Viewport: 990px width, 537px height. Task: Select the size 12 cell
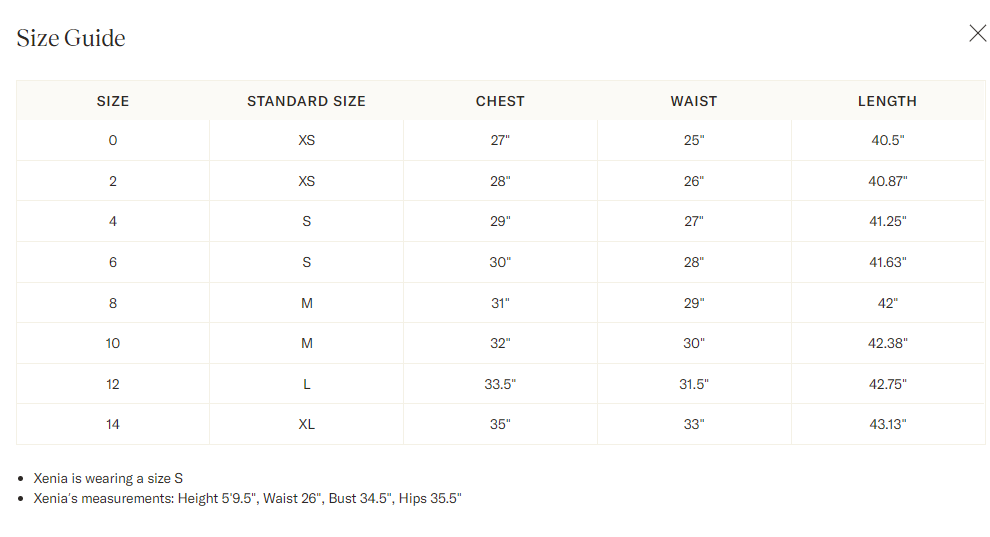point(113,384)
